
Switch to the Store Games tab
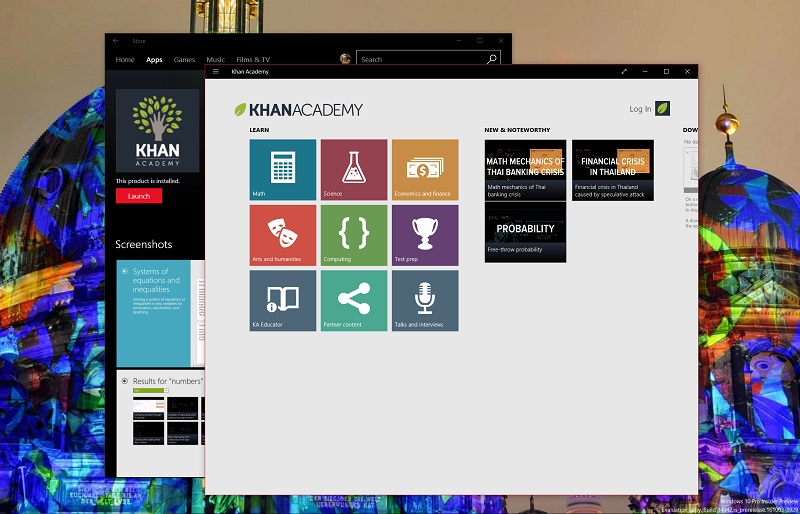click(x=184, y=59)
